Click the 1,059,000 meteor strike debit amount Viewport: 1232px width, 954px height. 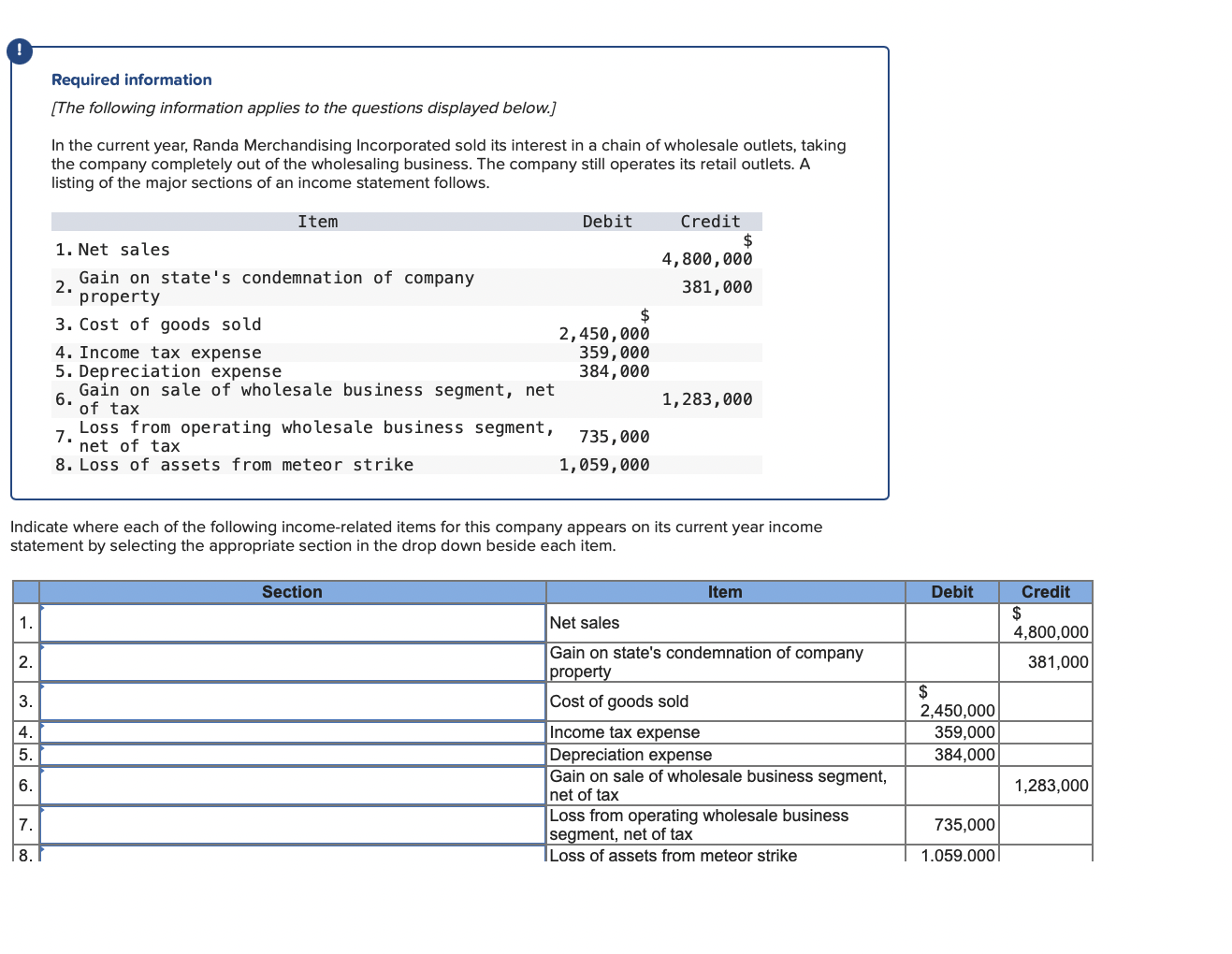pyautogui.click(x=957, y=855)
